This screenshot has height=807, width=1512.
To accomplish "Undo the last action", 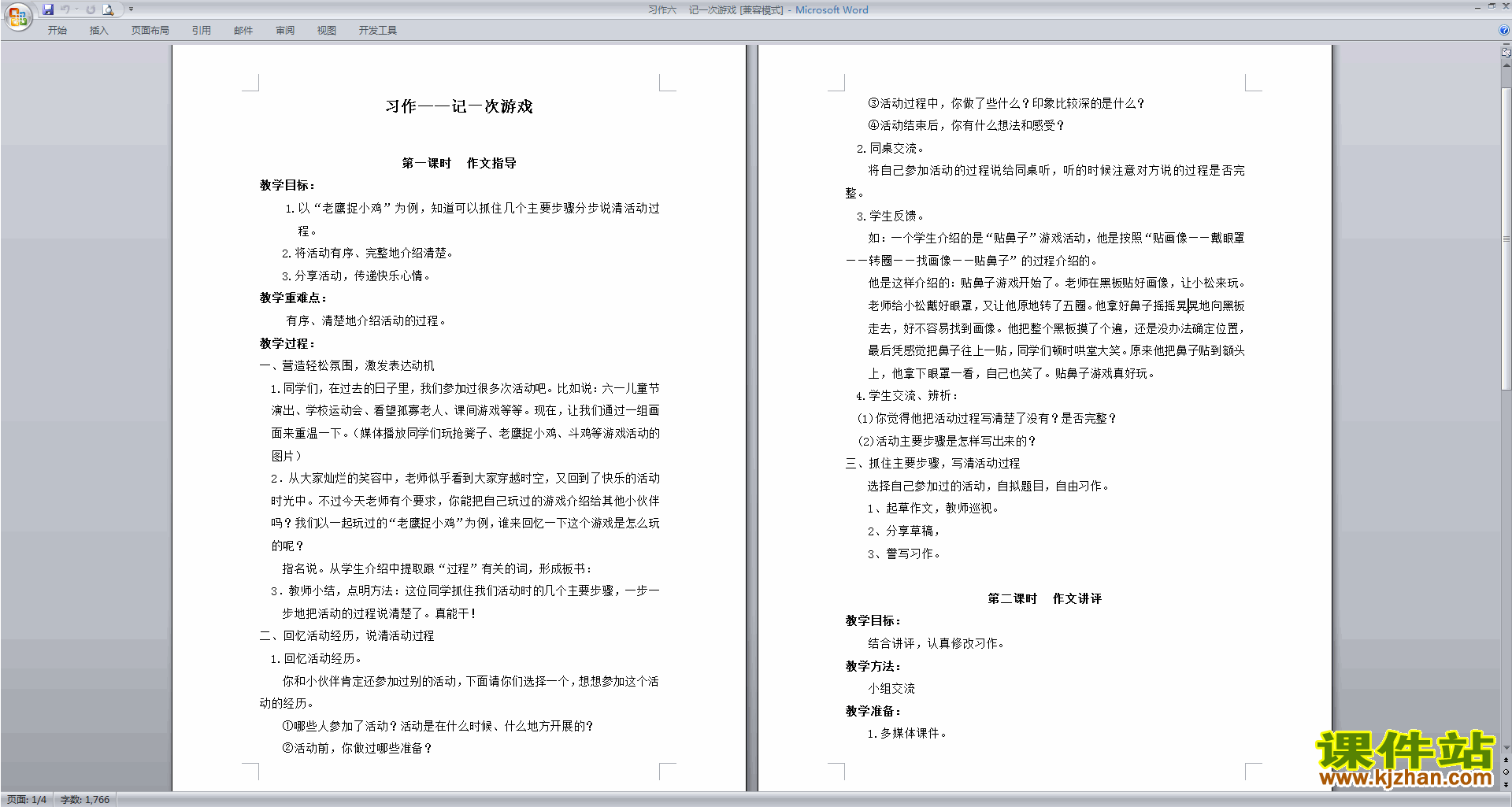I will pos(65,9).
